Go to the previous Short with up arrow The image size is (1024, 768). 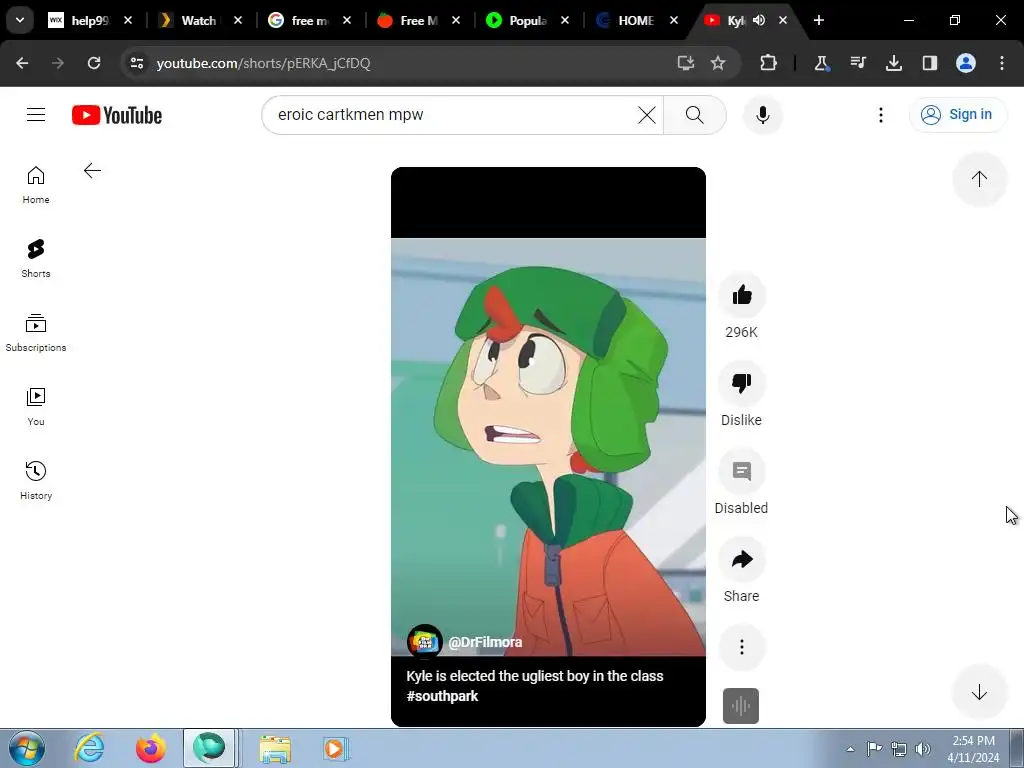pyautogui.click(x=979, y=179)
